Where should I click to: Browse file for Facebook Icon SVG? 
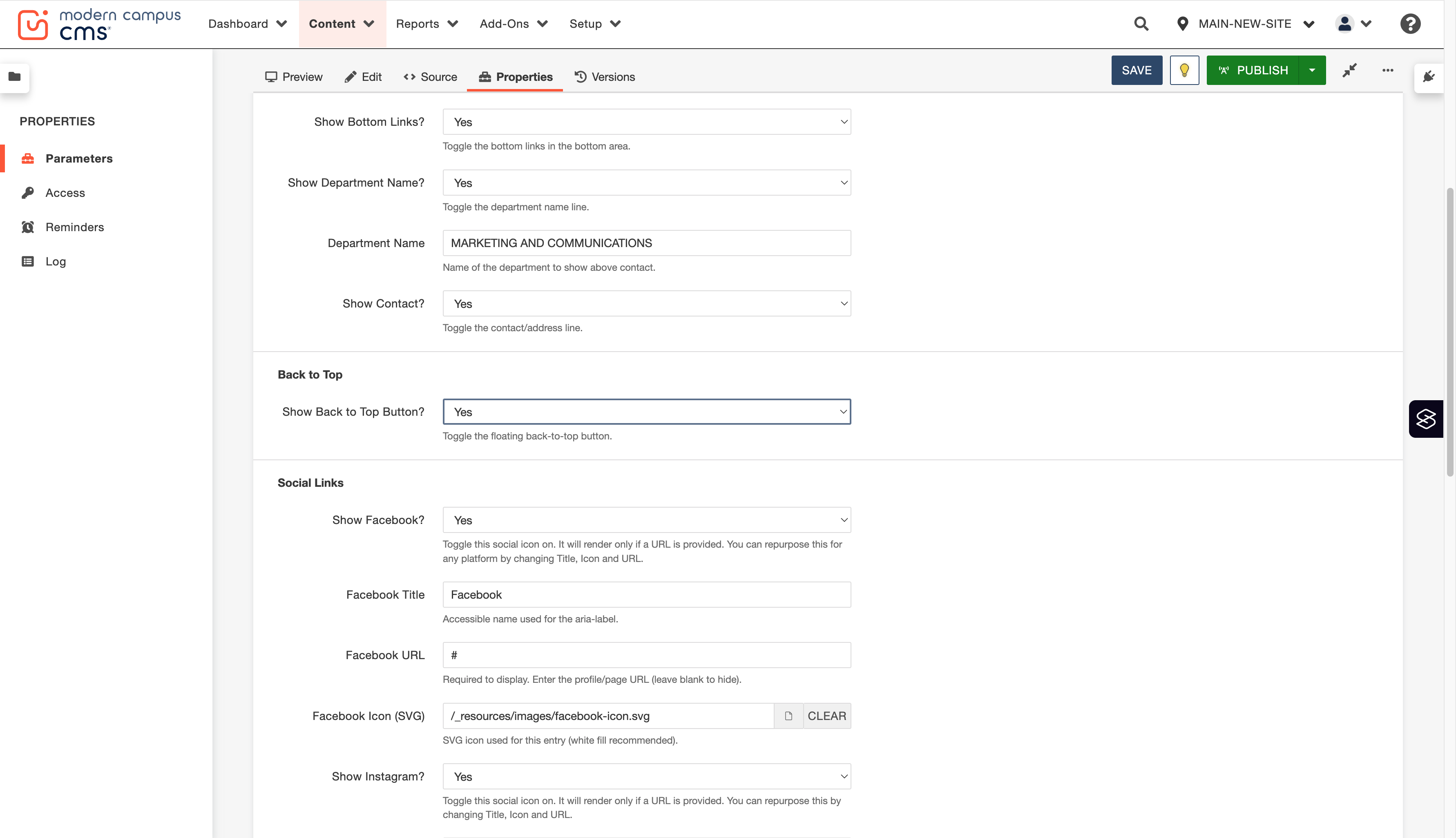[x=788, y=716]
